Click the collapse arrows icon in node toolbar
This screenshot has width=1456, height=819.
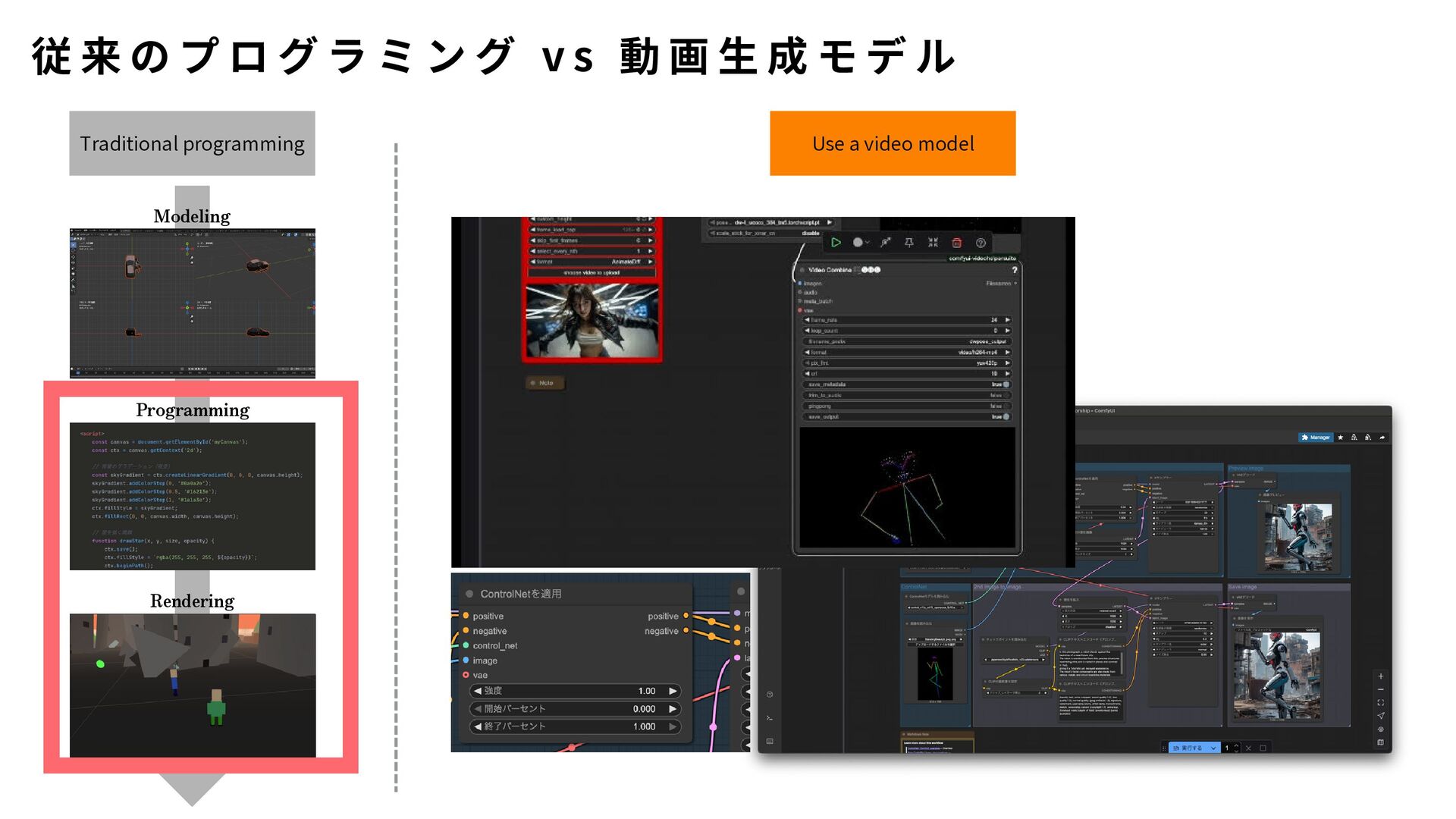(x=933, y=243)
